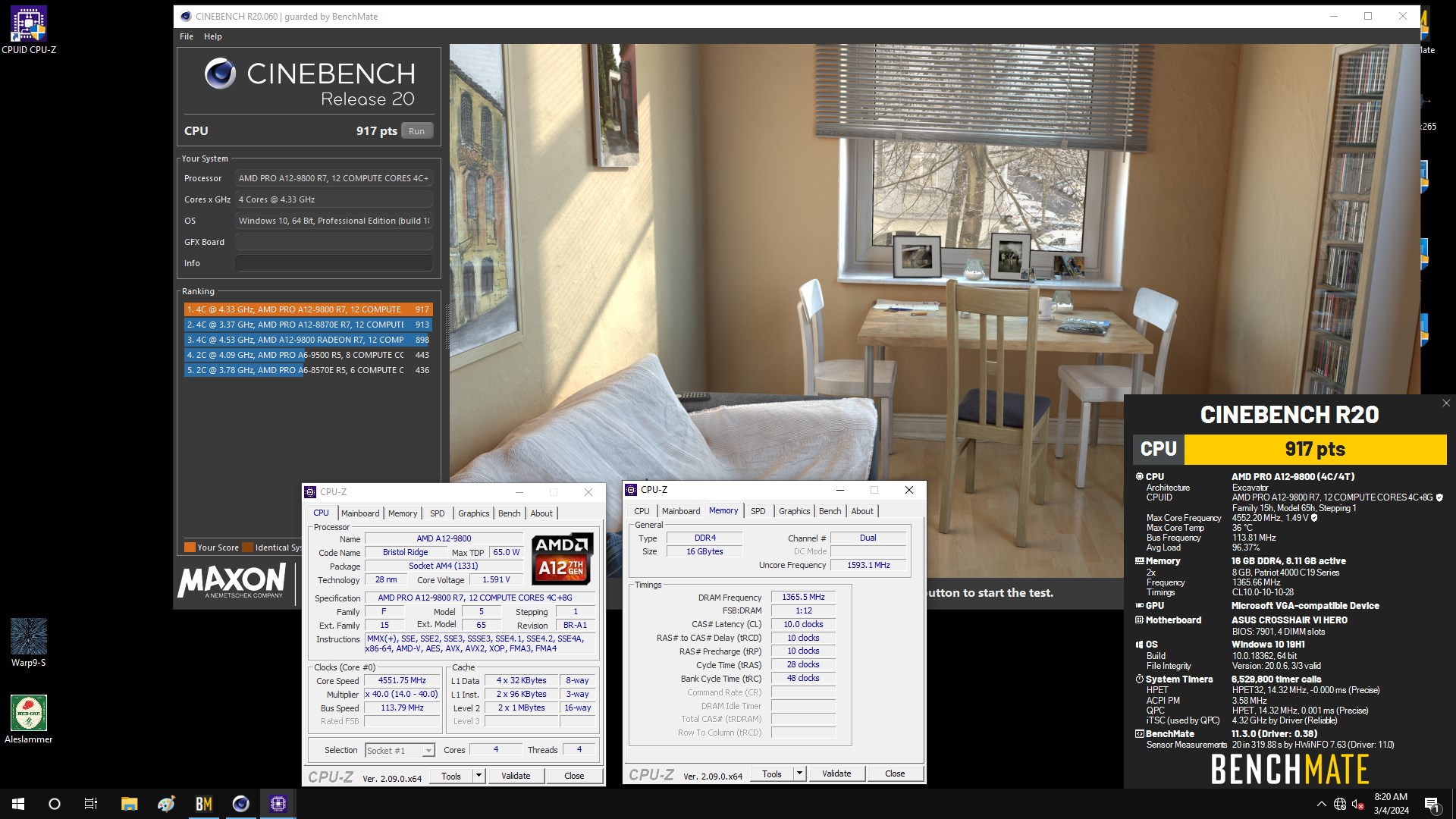Open the Windows Start menu
The width and height of the screenshot is (1456, 819).
[18, 804]
